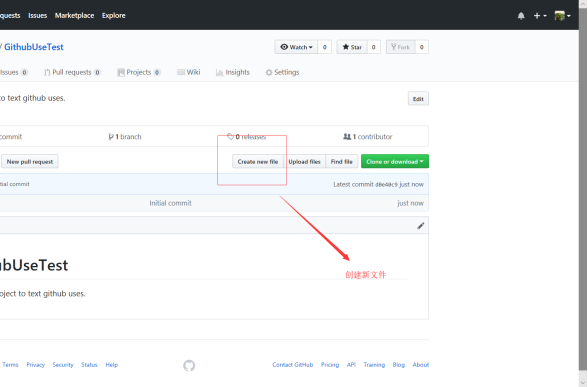Screen dimensions: 588x387
Task: Click the Upload files button
Action: pos(304,161)
